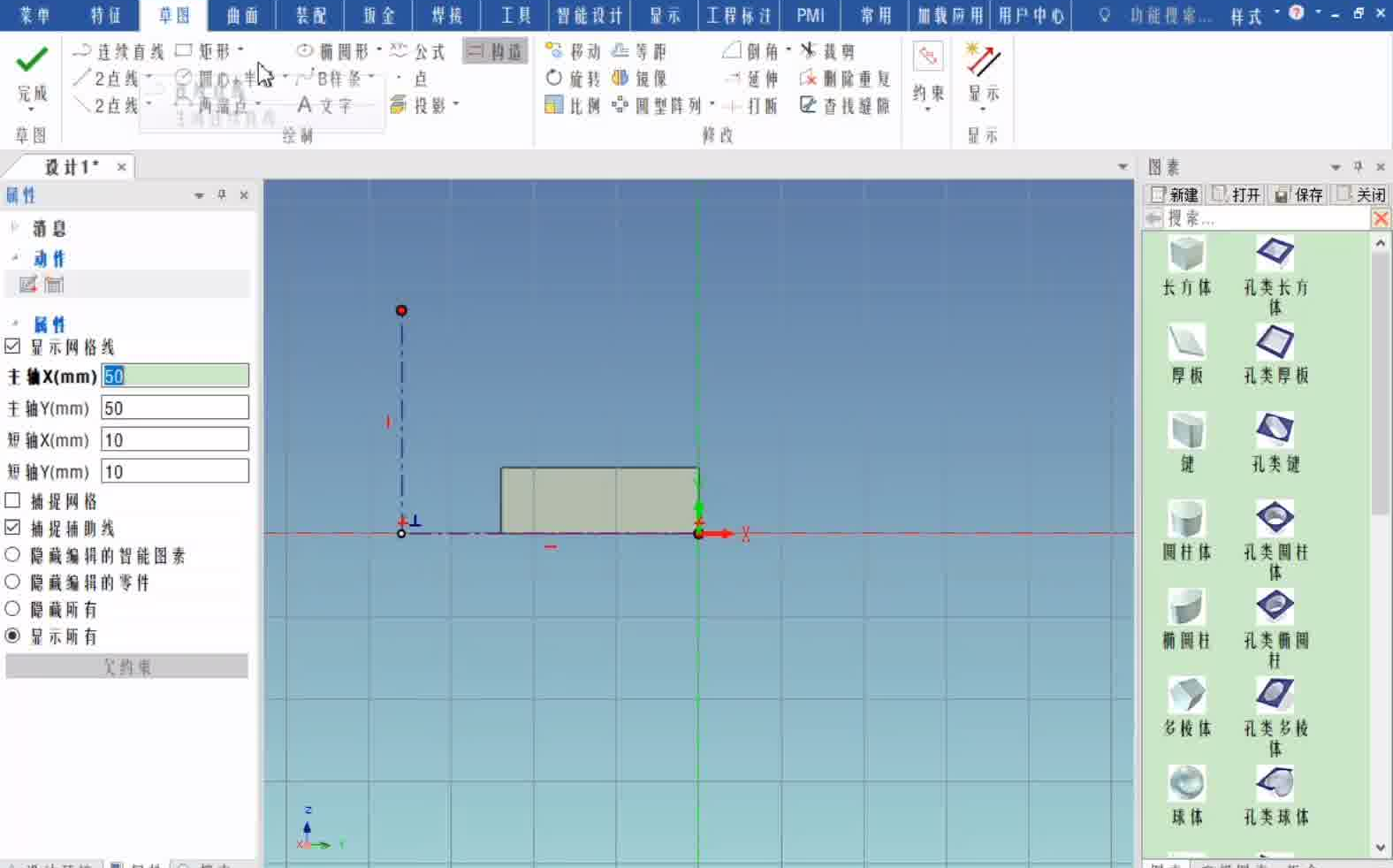Select the 孔类圆柱体 hole cylinder thumbnail
Viewport: 1393px width, 868px height.
(1275, 519)
